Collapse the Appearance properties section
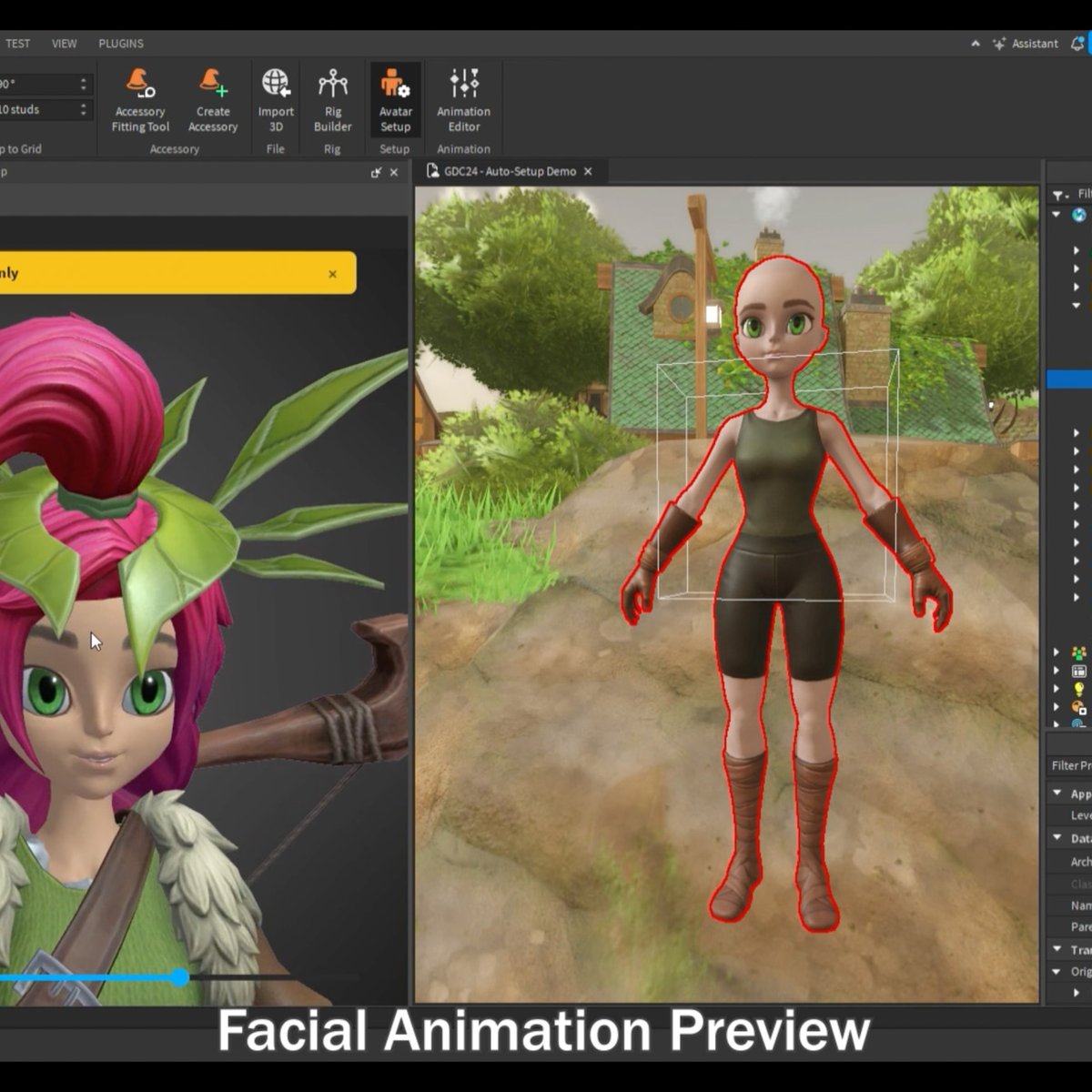 (1057, 793)
